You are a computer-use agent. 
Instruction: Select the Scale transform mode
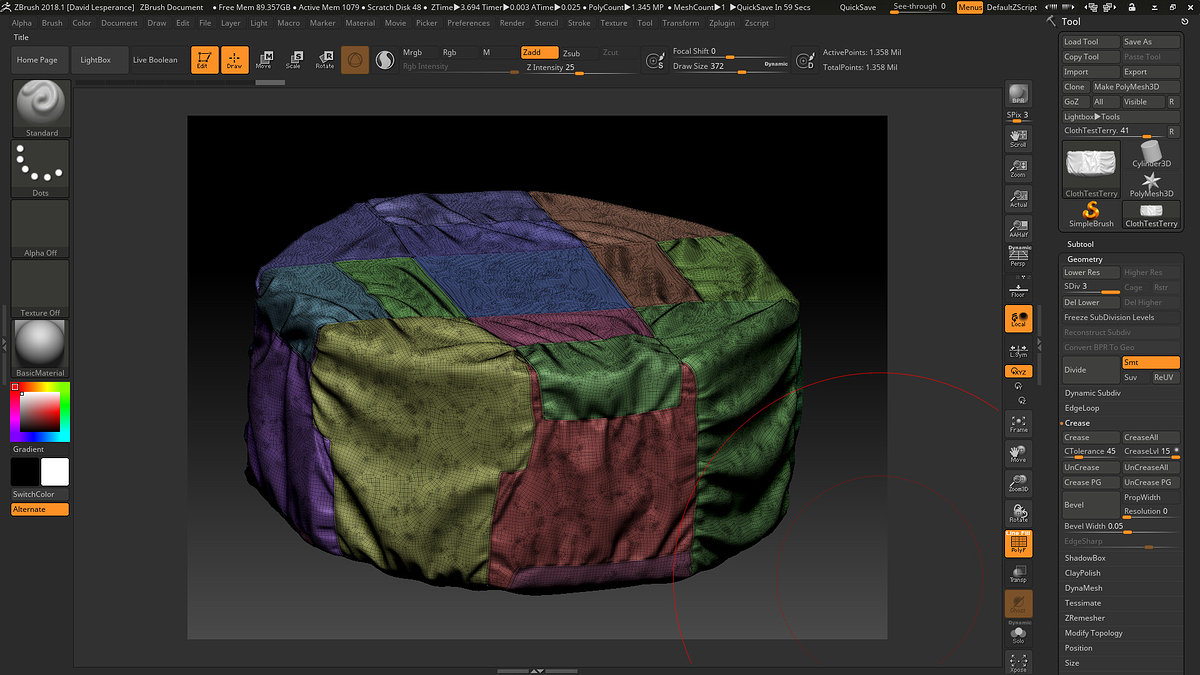tap(294, 60)
